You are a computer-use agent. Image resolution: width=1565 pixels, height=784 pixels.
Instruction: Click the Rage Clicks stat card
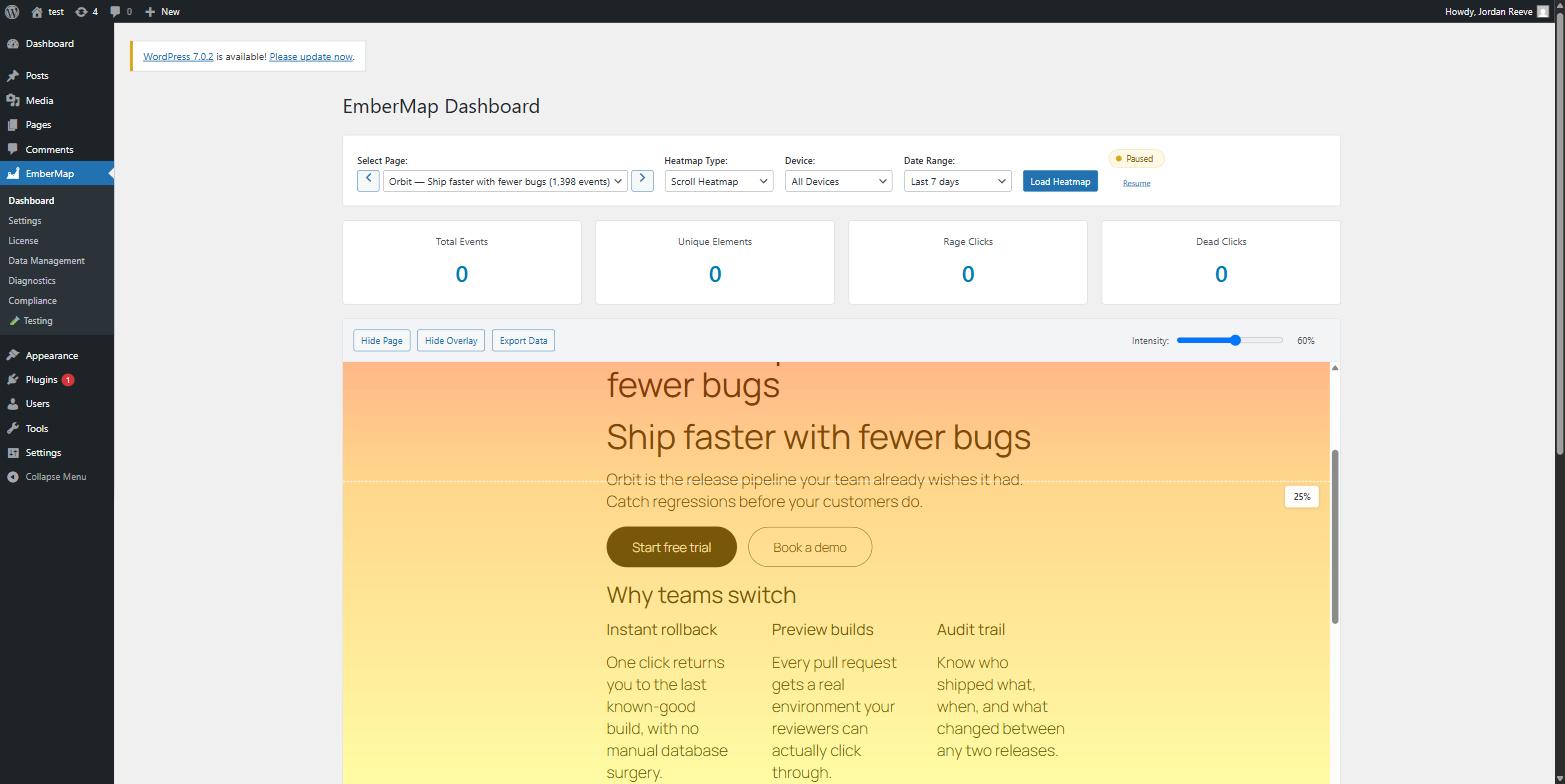[968, 262]
